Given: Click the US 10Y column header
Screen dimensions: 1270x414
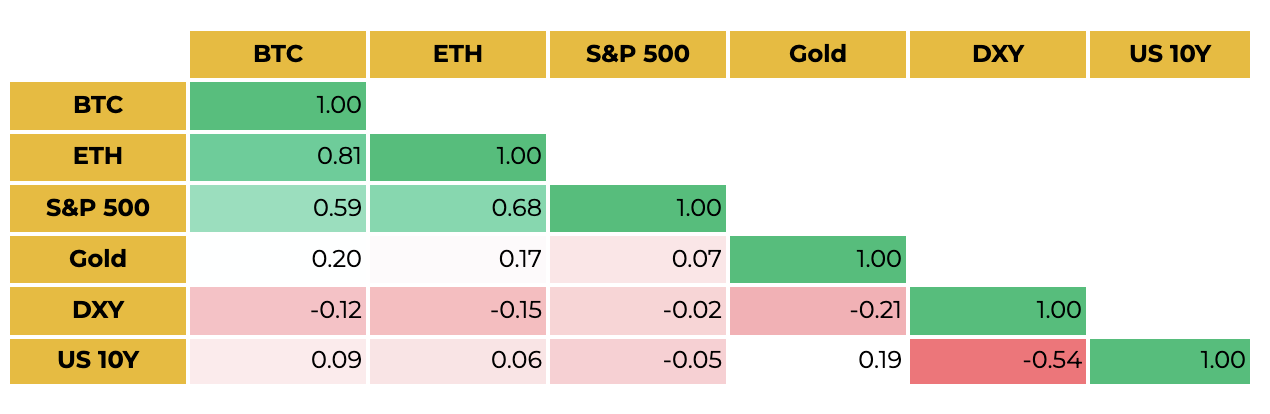Looking at the screenshot, I should pos(1170,54).
